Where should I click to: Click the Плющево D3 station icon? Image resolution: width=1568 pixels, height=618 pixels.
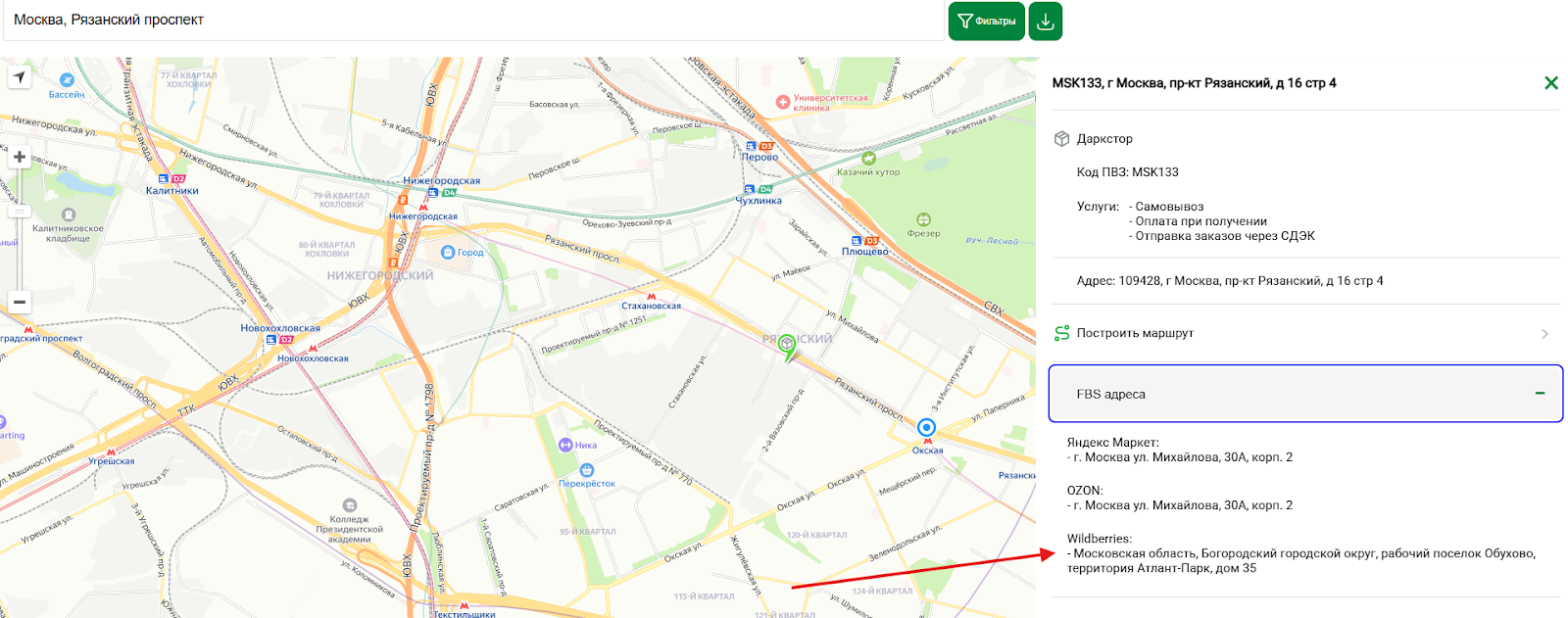pos(864,240)
